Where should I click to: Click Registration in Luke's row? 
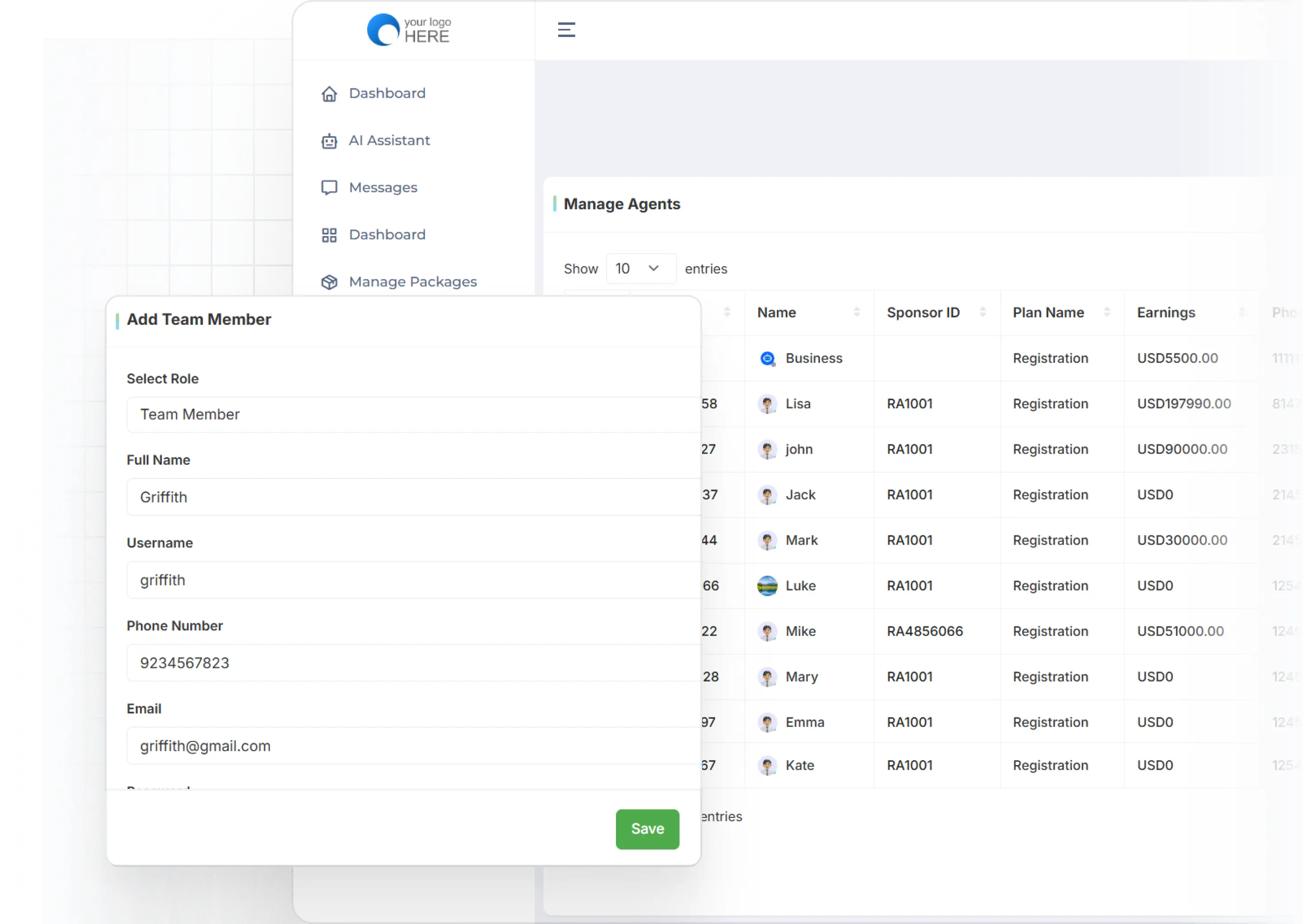(x=1050, y=586)
